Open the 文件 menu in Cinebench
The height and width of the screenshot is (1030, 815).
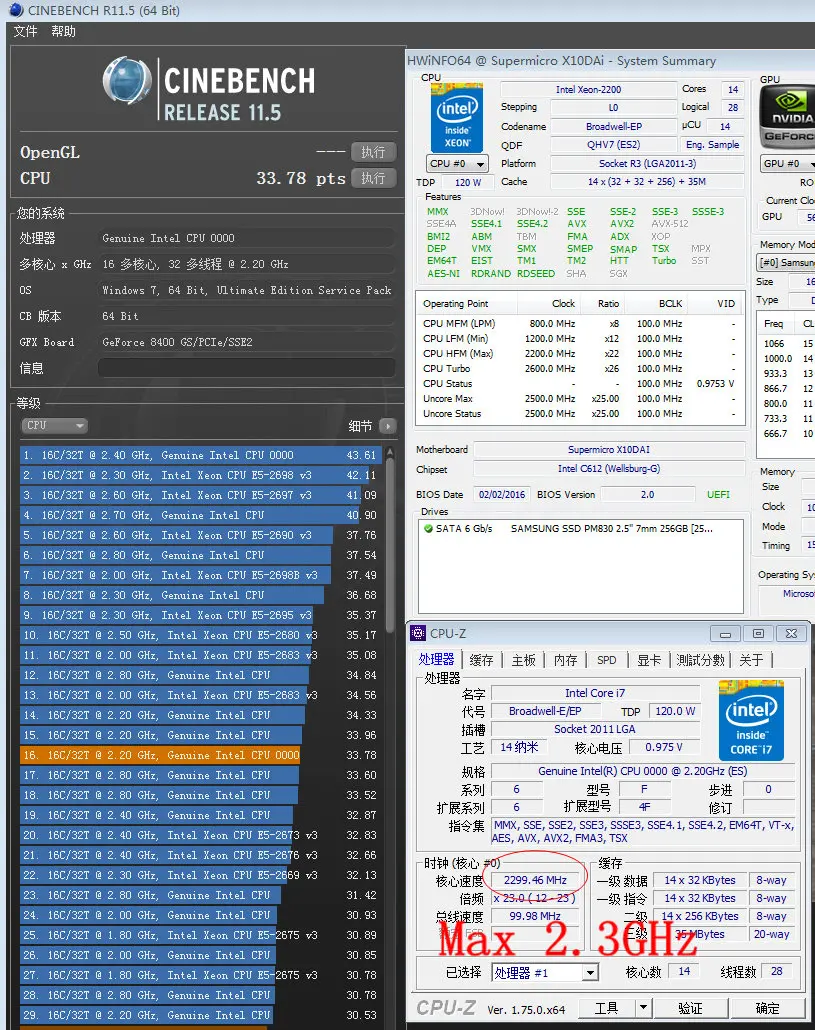pyautogui.click(x=26, y=32)
